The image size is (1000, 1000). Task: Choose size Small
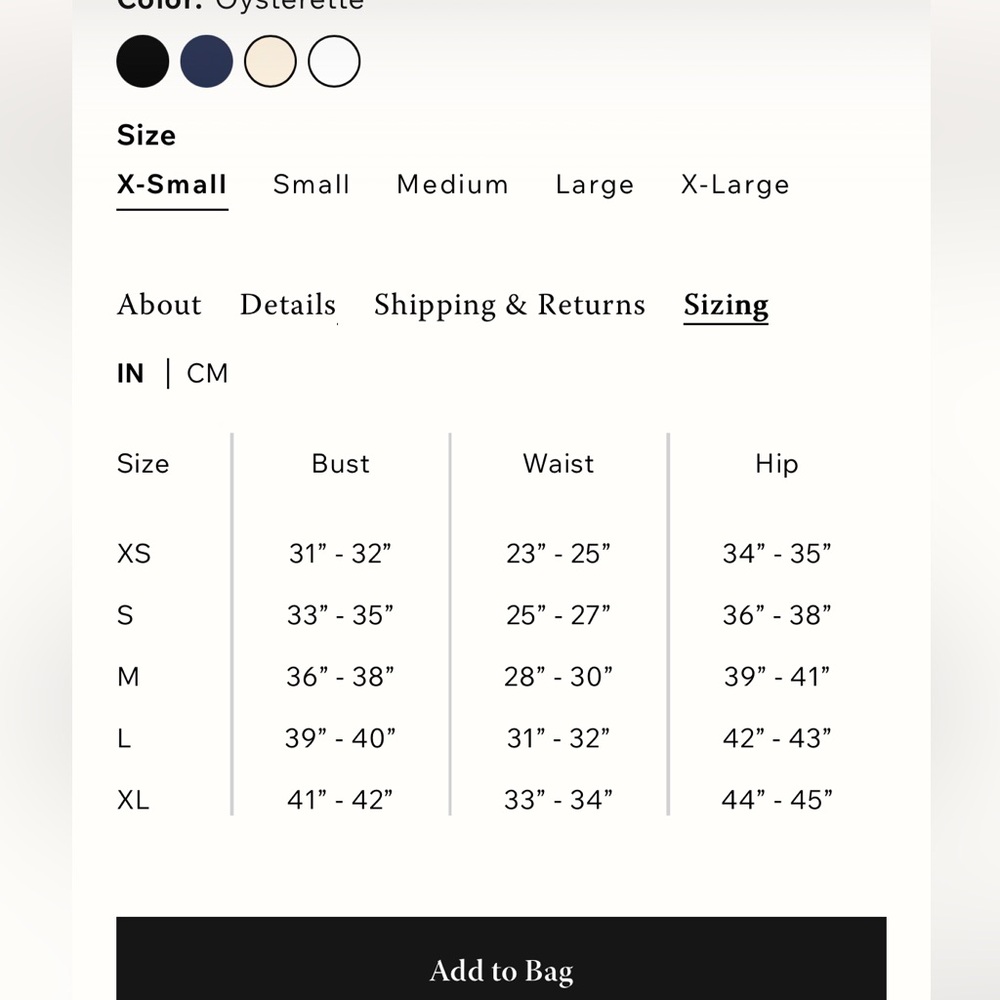311,185
